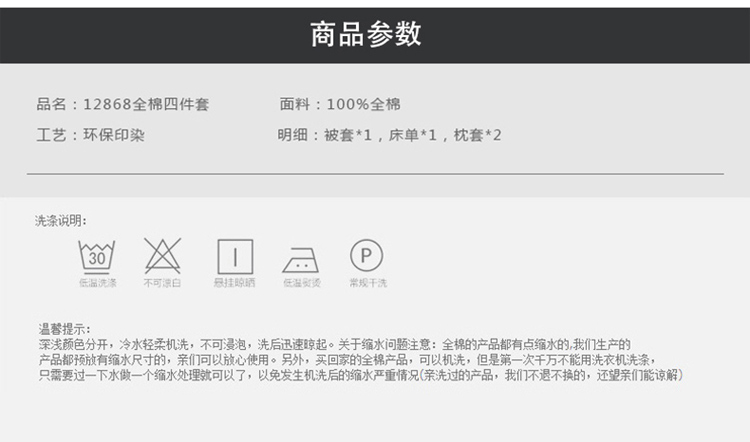The width and height of the screenshot is (750, 442).
Task: Select product name 12868全棉四件套
Action: pos(123,104)
